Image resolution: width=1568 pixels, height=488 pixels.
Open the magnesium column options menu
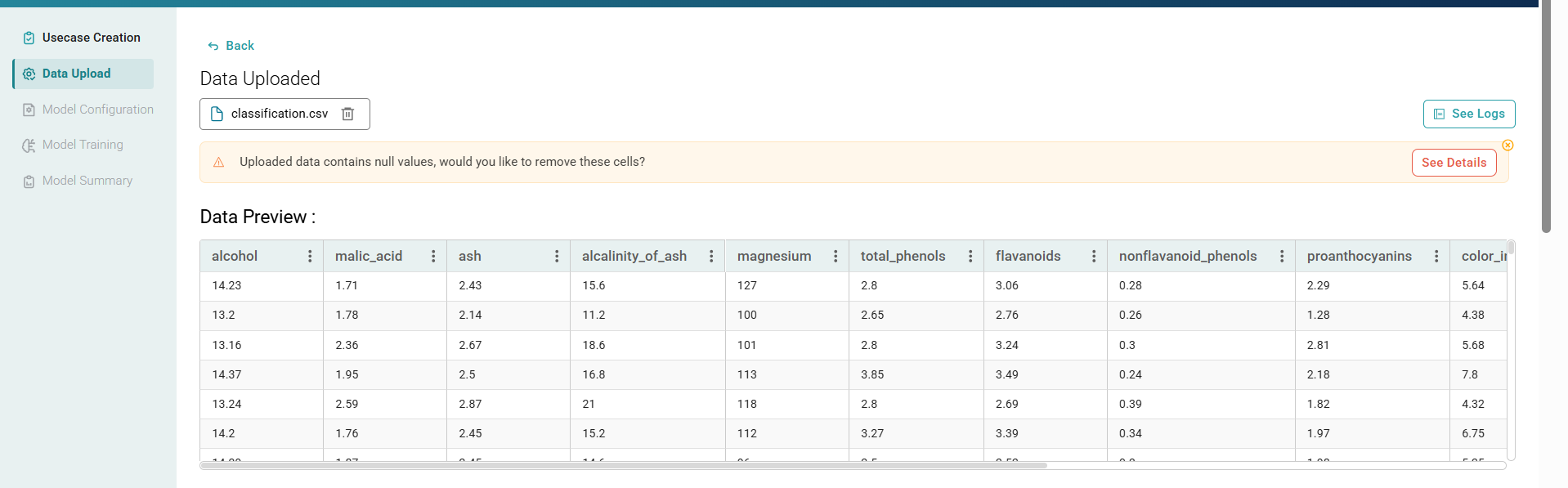(836, 257)
